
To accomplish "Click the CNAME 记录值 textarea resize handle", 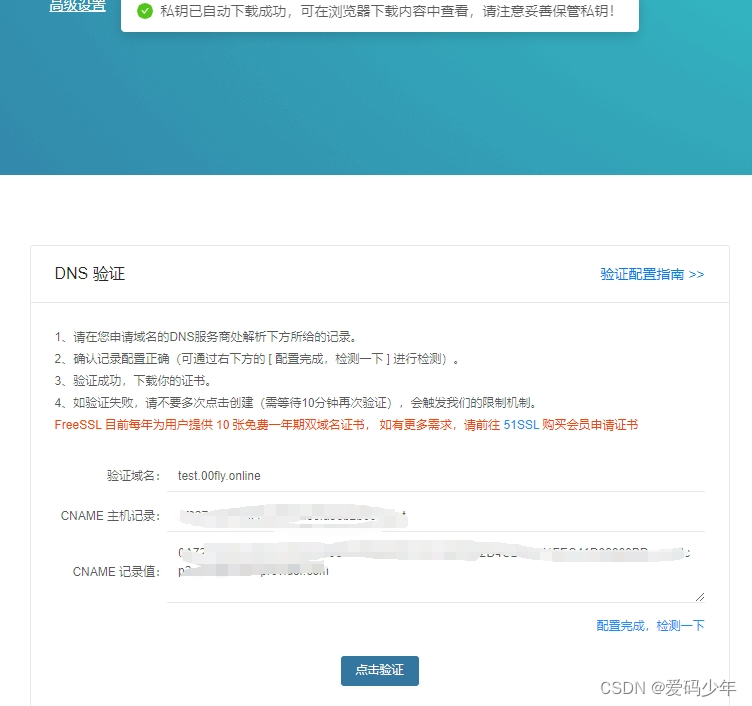I will [x=699, y=597].
